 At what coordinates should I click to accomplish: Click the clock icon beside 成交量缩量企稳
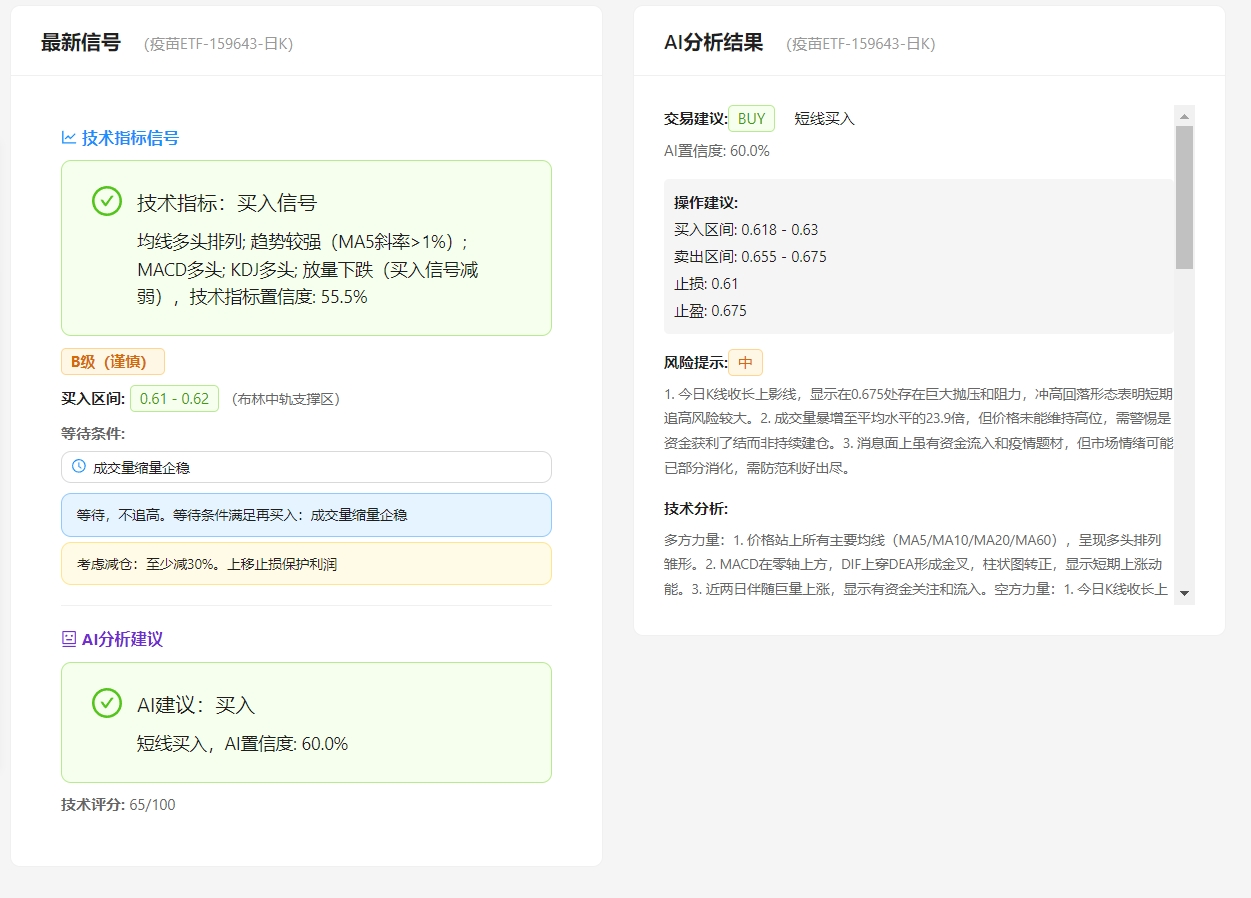point(79,466)
